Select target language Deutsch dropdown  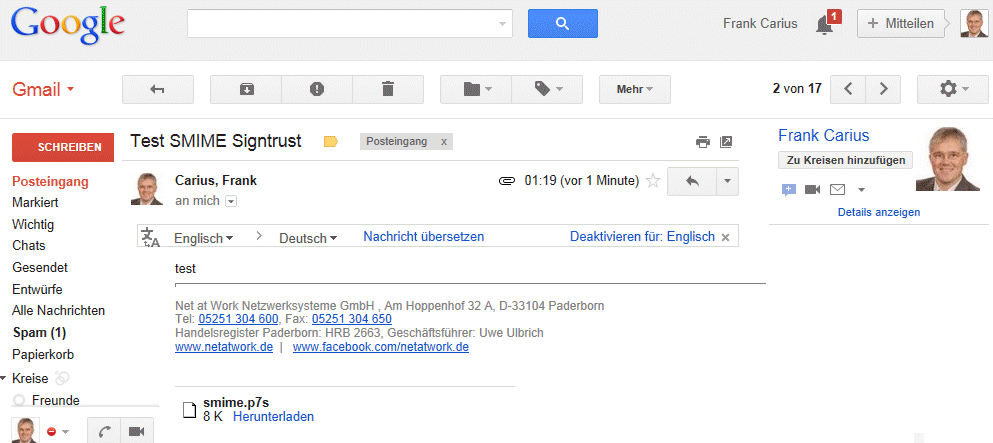(308, 239)
